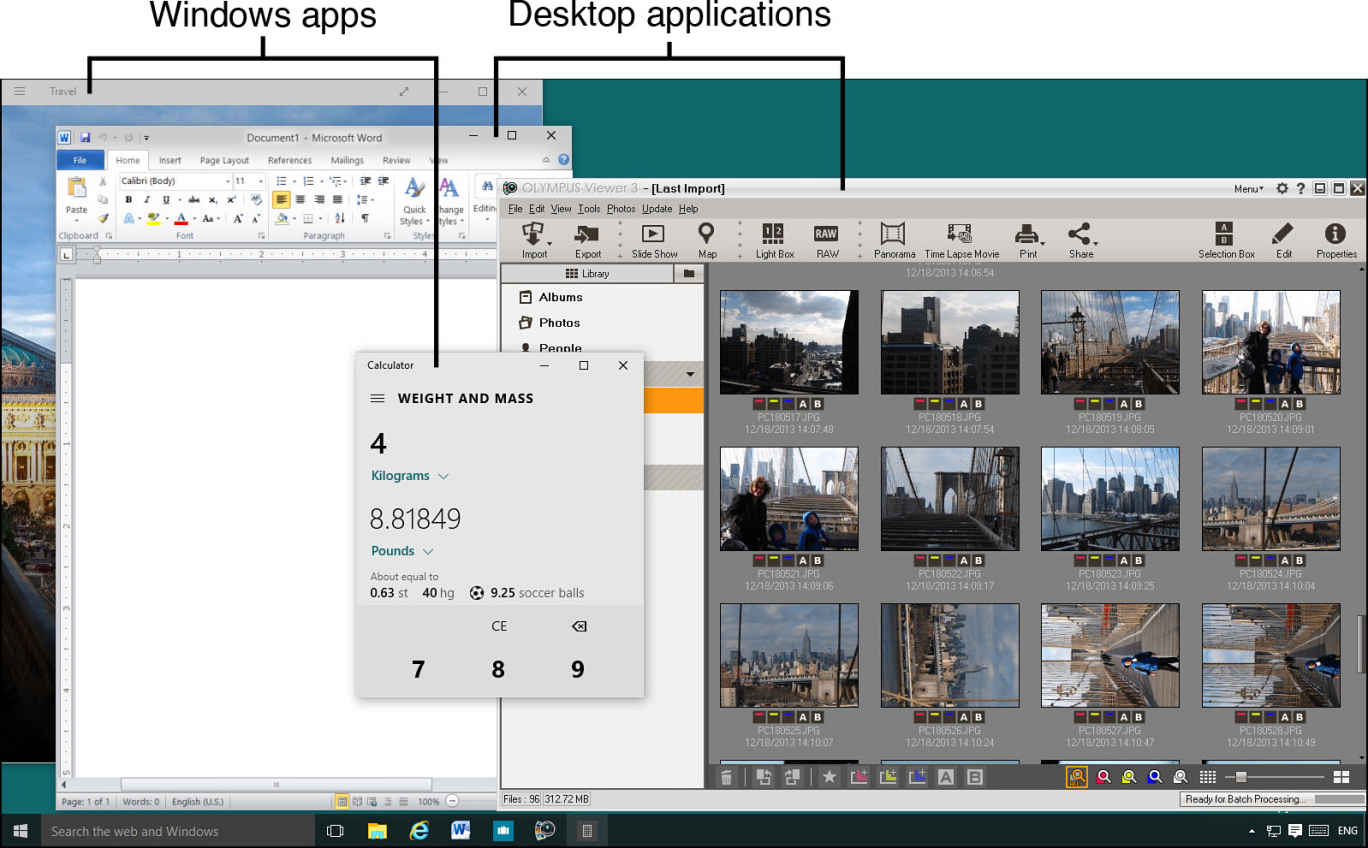Expand the collapsed dropdown arrow in Olympus sidebar
The image size is (1368, 848).
tap(689, 375)
